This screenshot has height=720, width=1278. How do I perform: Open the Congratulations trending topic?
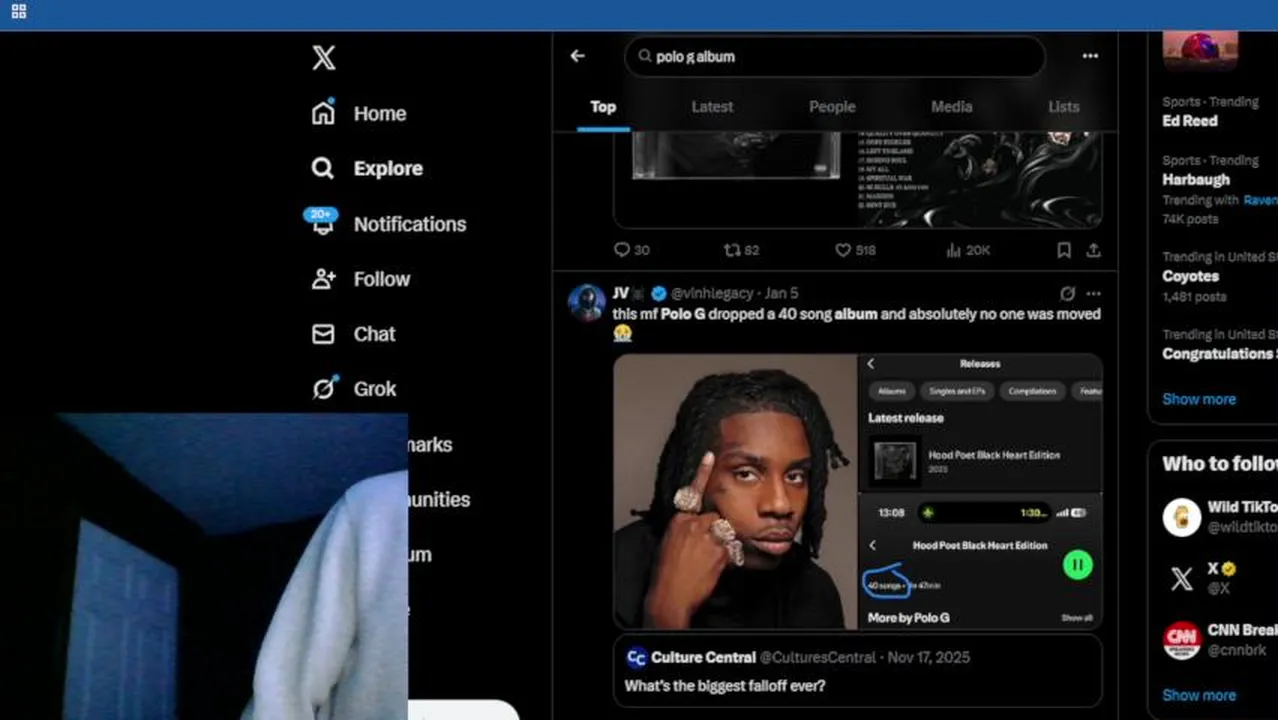[1219, 354]
